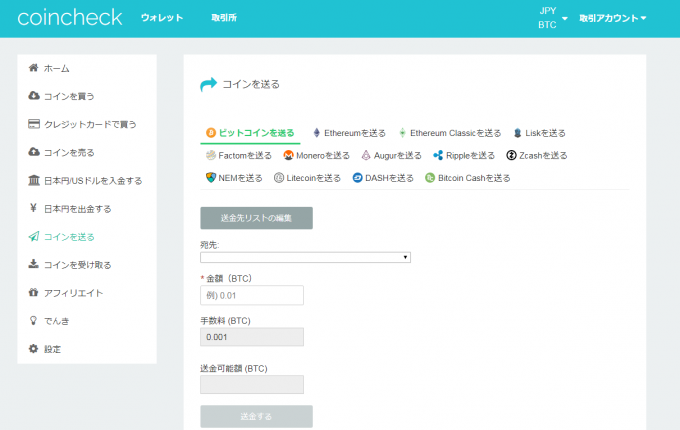This screenshot has width=680, height=430.
Task: Switch to Bitcoin Cashを送る tab
Action: [x=468, y=178]
